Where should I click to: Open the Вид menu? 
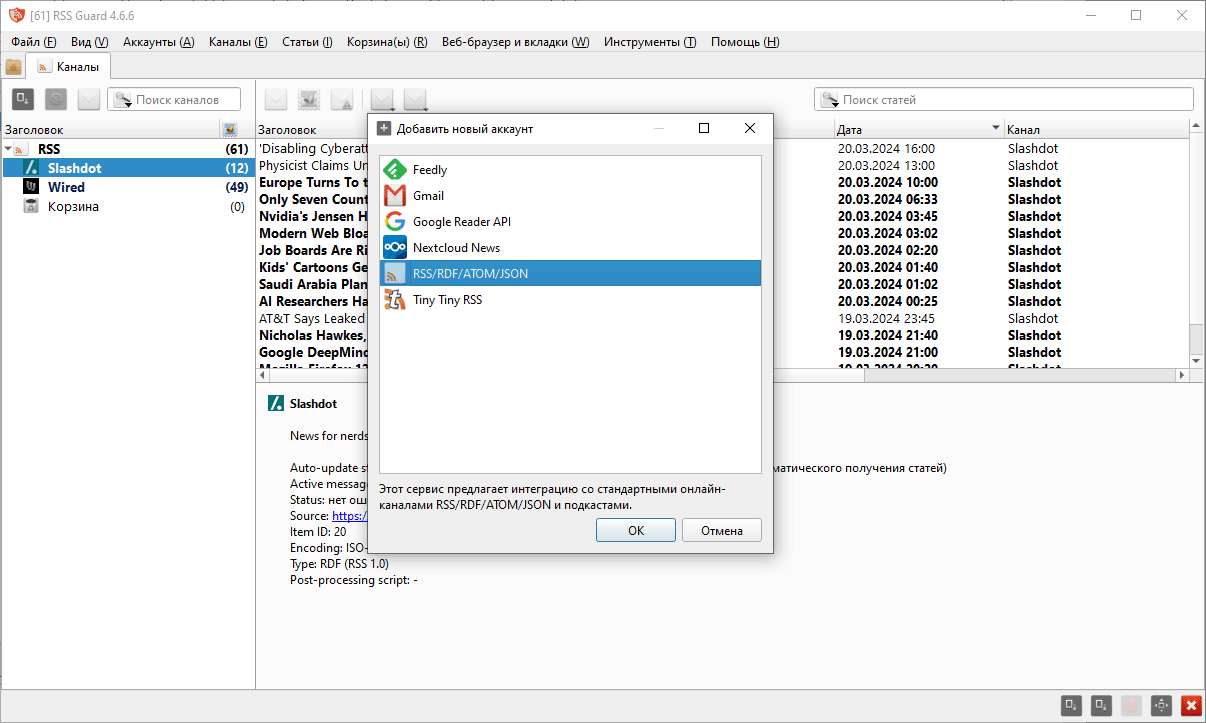click(89, 42)
